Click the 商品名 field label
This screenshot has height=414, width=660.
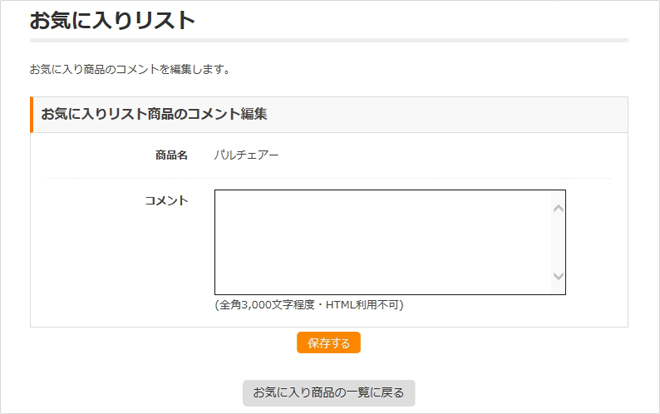pyautogui.click(x=171, y=156)
